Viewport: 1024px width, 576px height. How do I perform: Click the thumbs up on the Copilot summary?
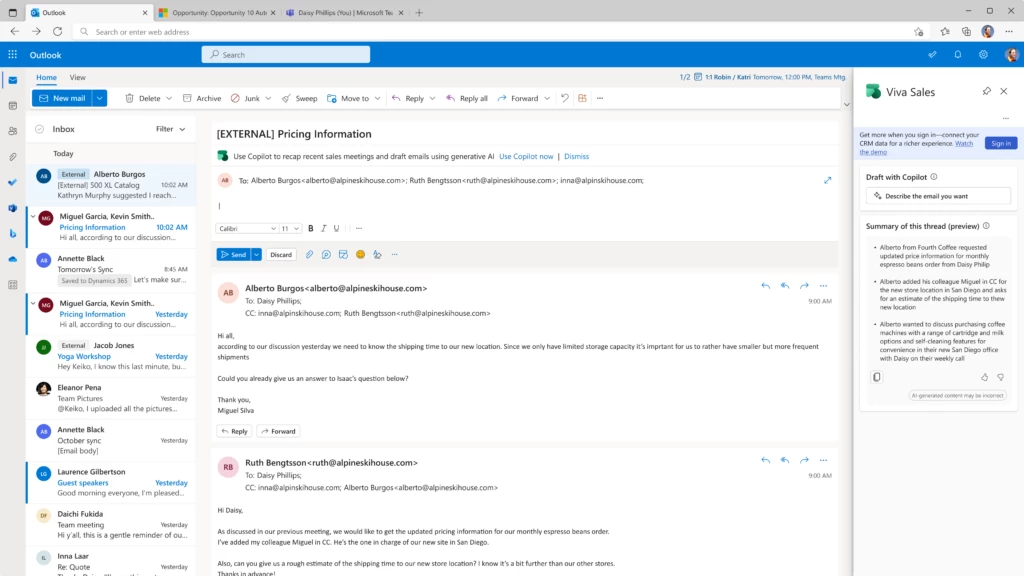(984, 377)
